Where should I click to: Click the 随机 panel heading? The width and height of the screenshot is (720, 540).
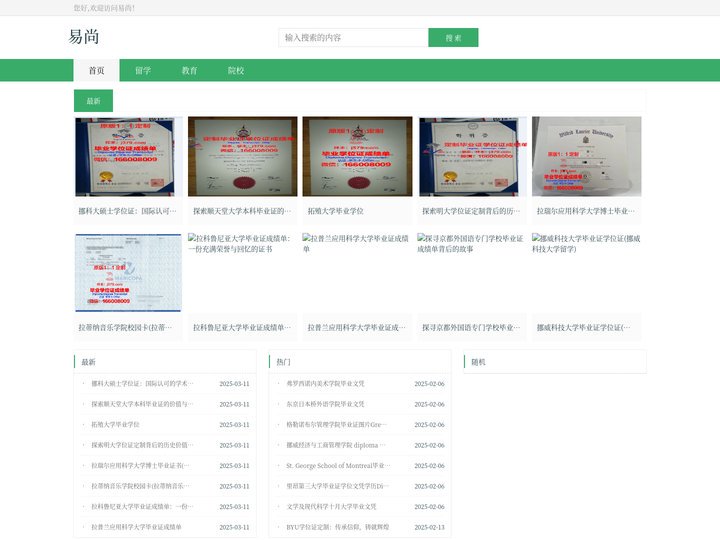pyautogui.click(x=478, y=362)
